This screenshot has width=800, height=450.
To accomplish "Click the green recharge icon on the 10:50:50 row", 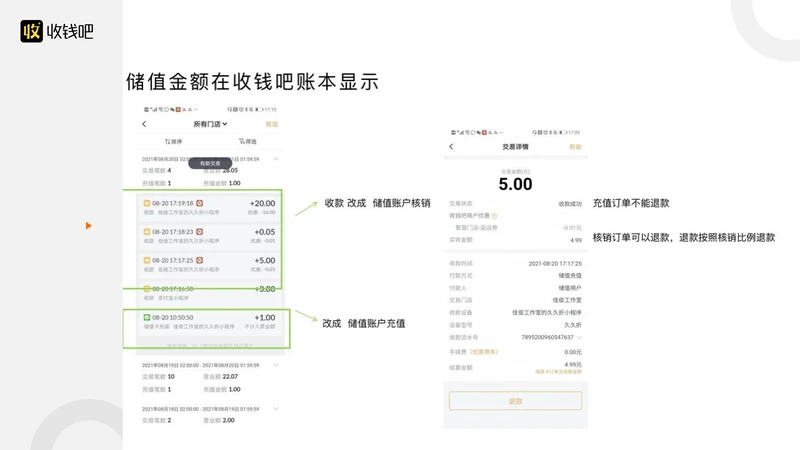I will pos(147,317).
